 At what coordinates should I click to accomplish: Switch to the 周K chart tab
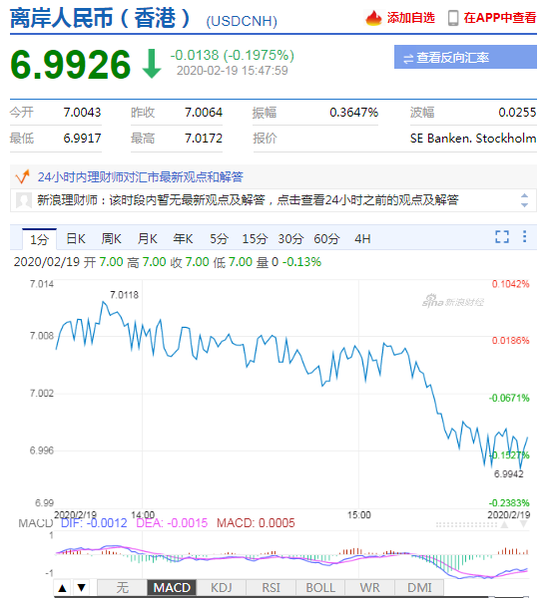[111, 239]
